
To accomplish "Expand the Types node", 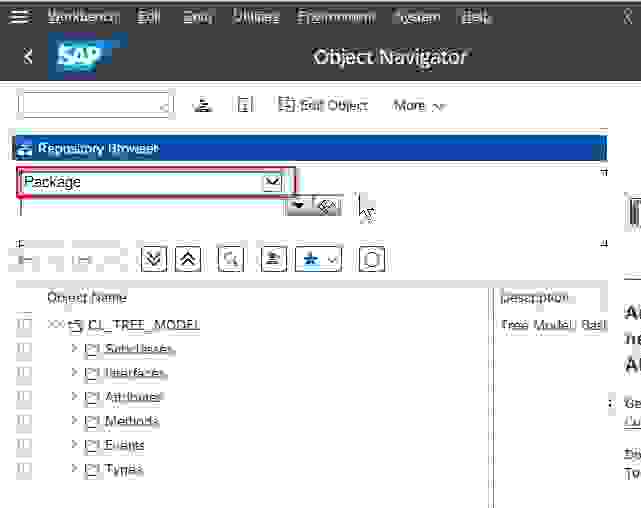I will tap(74, 469).
